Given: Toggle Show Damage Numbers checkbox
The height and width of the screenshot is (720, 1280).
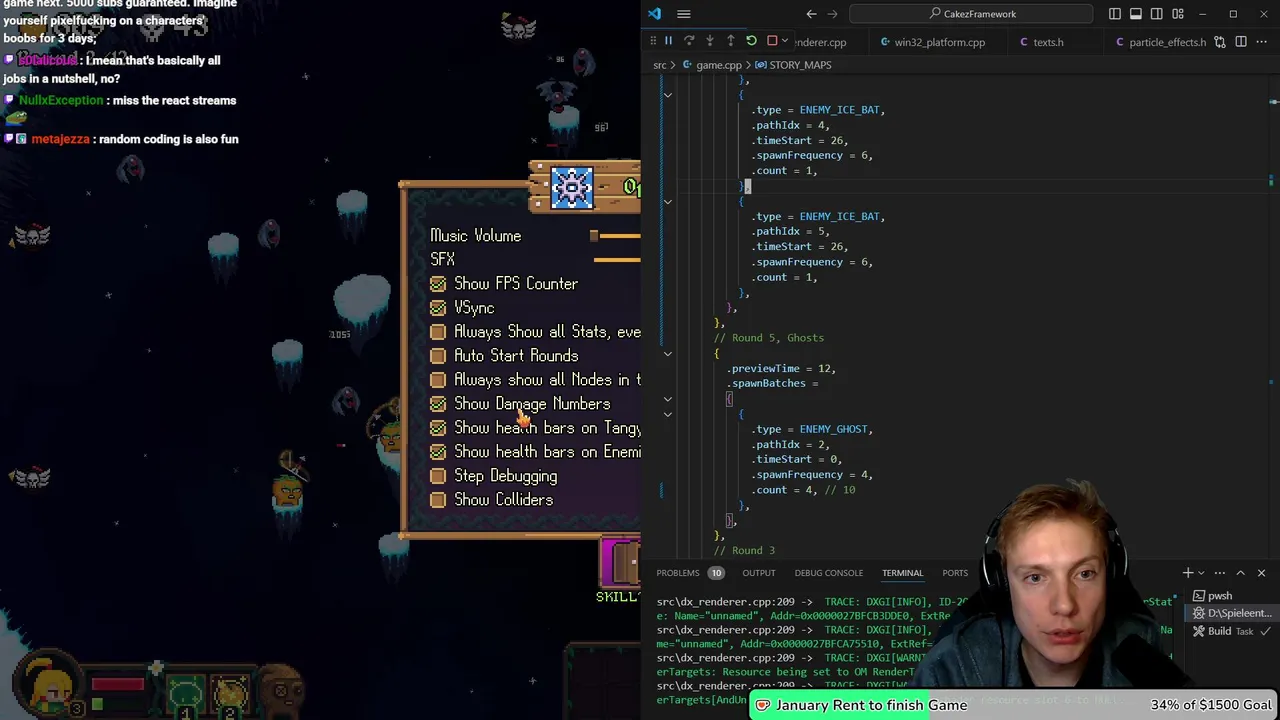Looking at the screenshot, I should (438, 404).
